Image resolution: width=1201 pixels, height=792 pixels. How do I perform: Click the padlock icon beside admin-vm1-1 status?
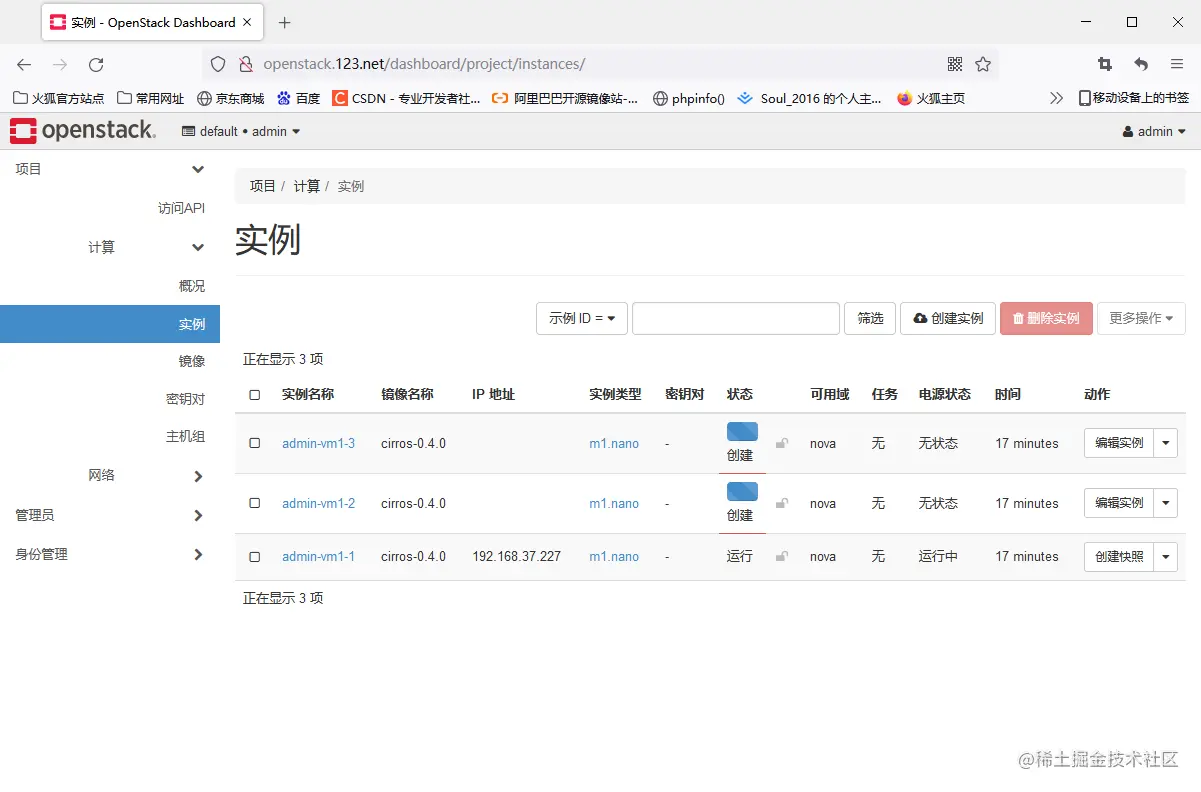(x=783, y=556)
